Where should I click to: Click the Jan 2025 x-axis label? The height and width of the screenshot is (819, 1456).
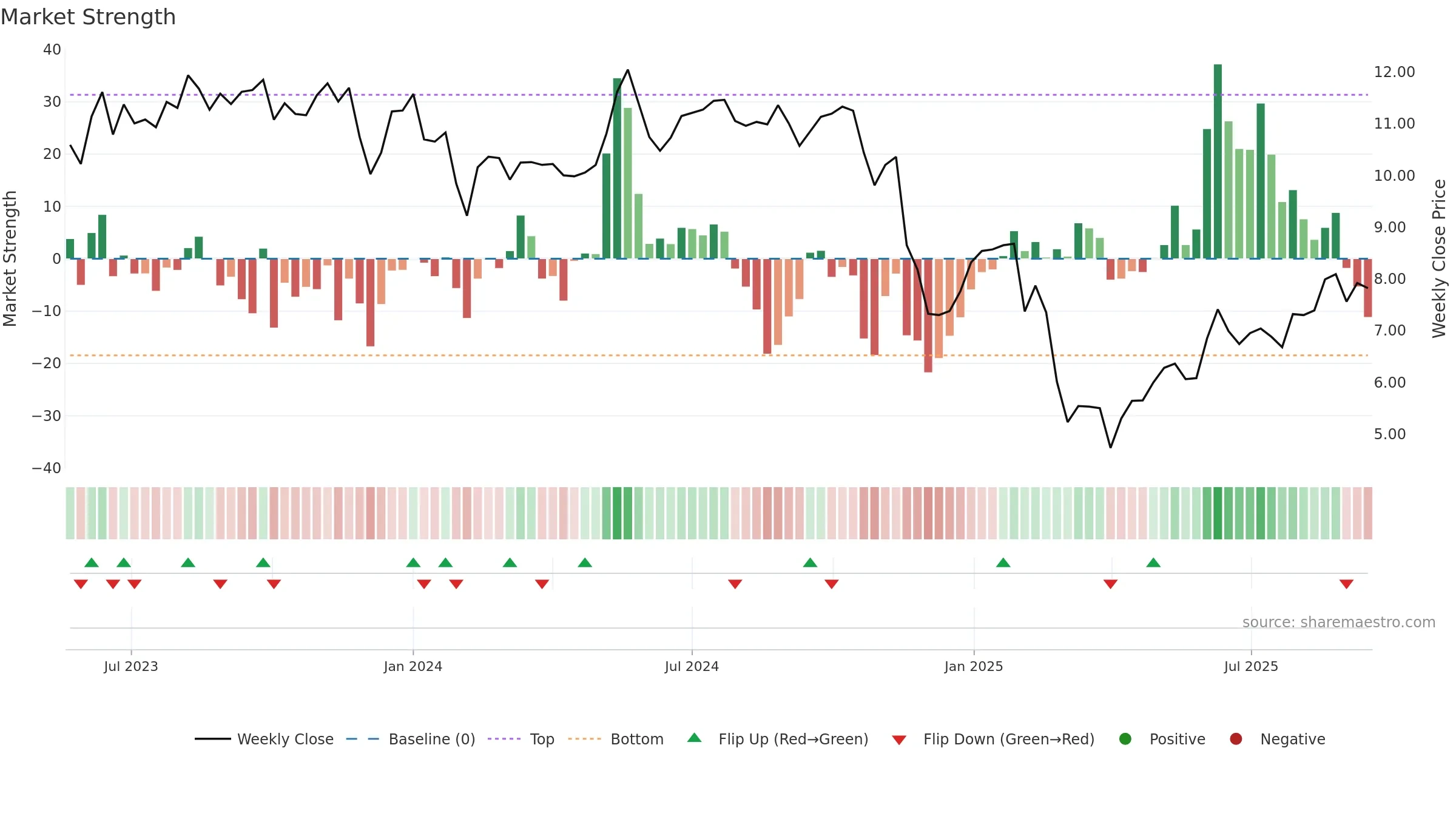click(974, 666)
